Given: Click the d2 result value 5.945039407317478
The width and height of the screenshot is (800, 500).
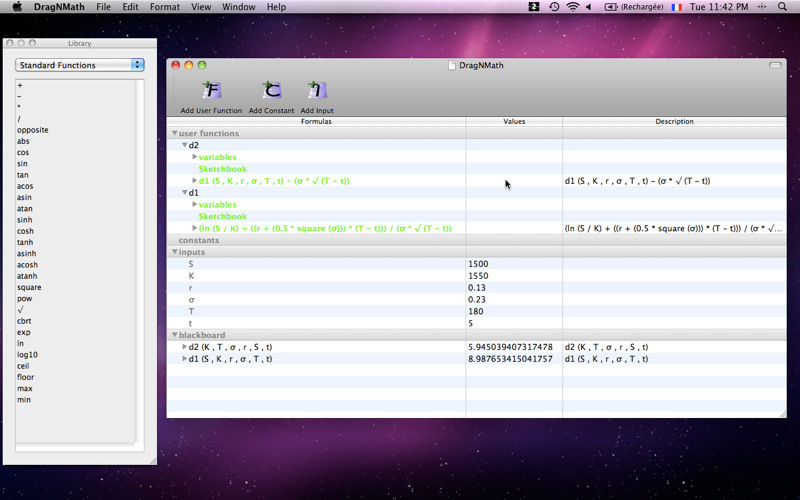Looking at the screenshot, I should click(x=510, y=347).
